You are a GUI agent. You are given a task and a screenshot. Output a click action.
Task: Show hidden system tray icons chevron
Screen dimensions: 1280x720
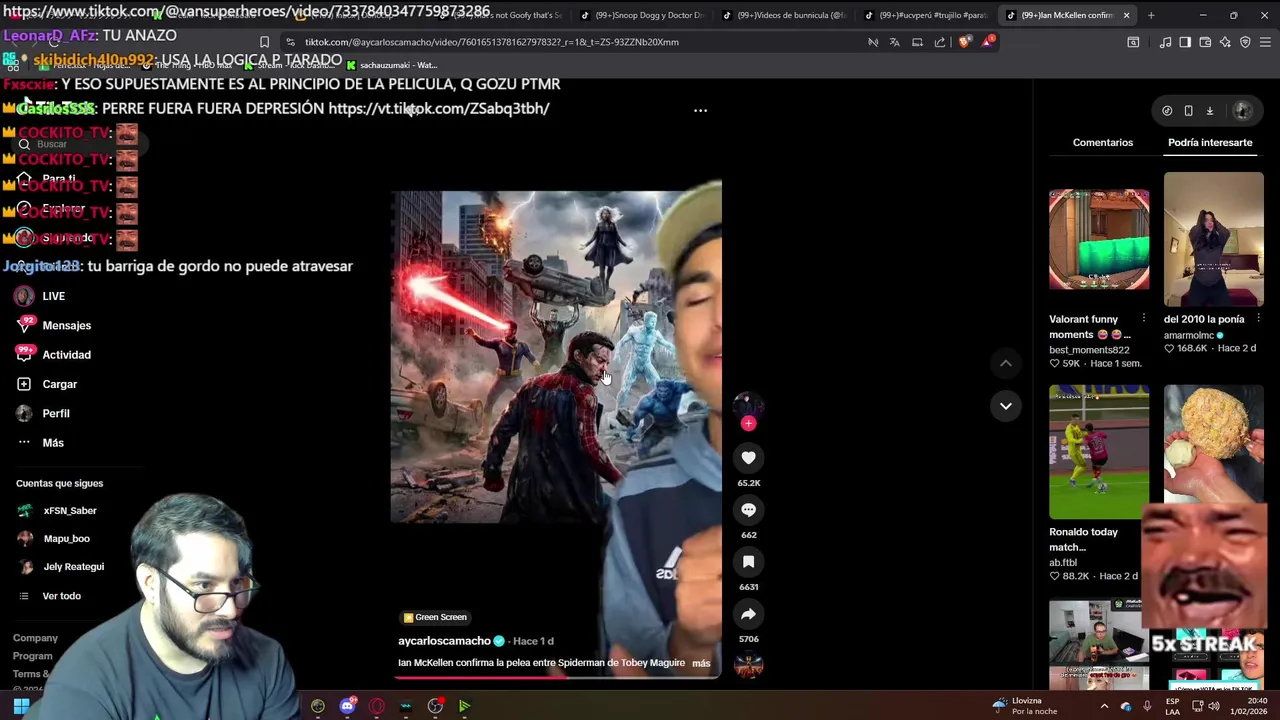[1104, 706]
